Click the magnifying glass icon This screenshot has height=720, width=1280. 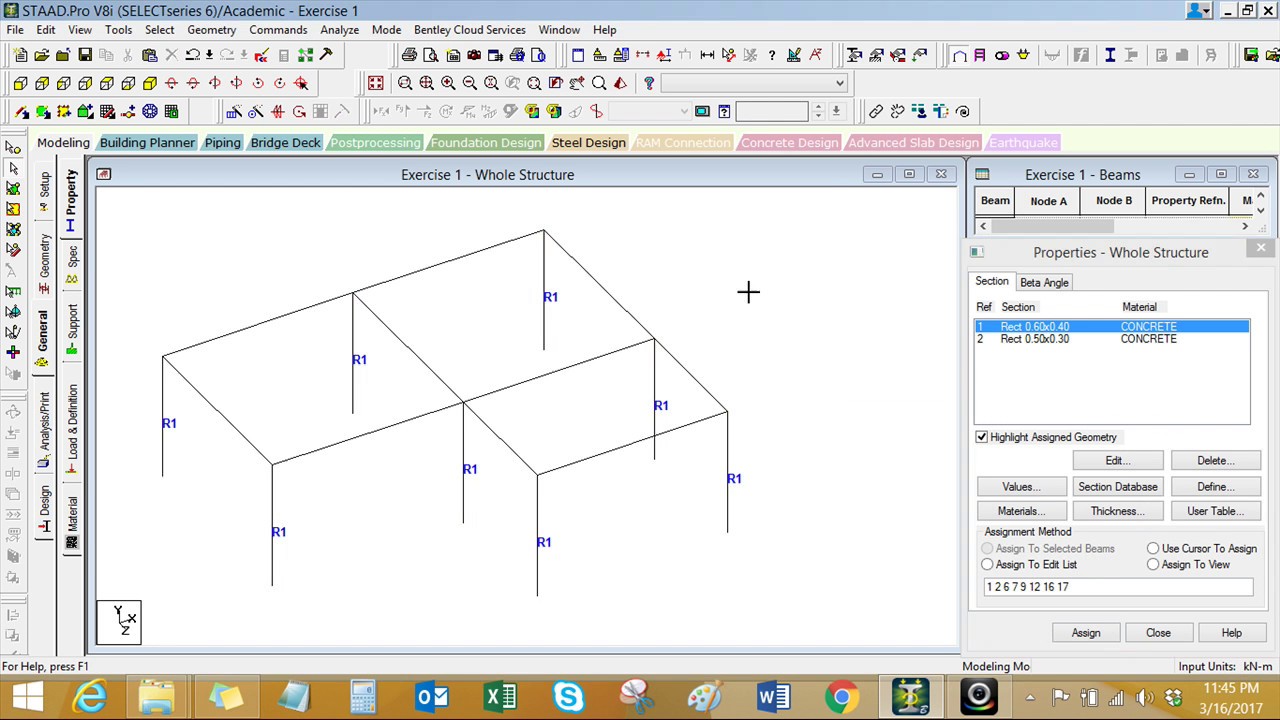pos(599,83)
